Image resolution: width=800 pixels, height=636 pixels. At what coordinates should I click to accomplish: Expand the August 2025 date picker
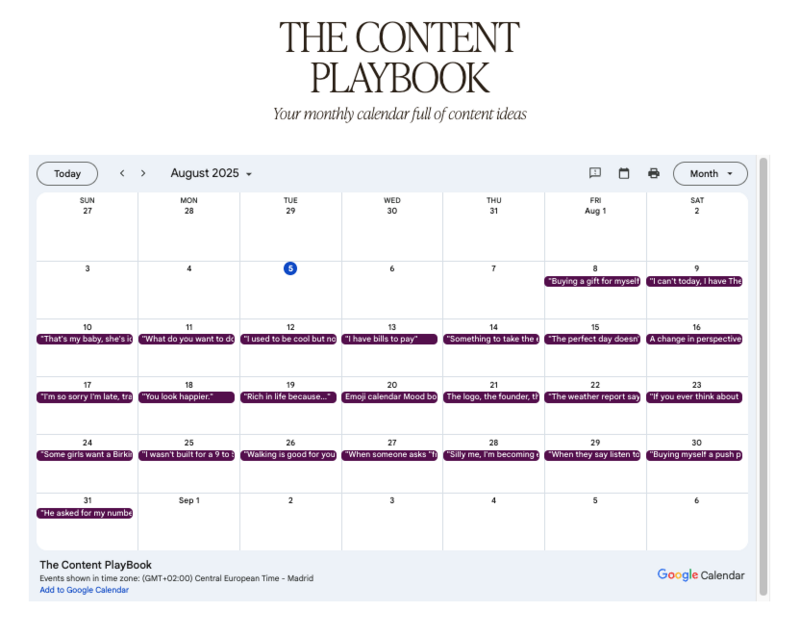pyautogui.click(x=211, y=173)
